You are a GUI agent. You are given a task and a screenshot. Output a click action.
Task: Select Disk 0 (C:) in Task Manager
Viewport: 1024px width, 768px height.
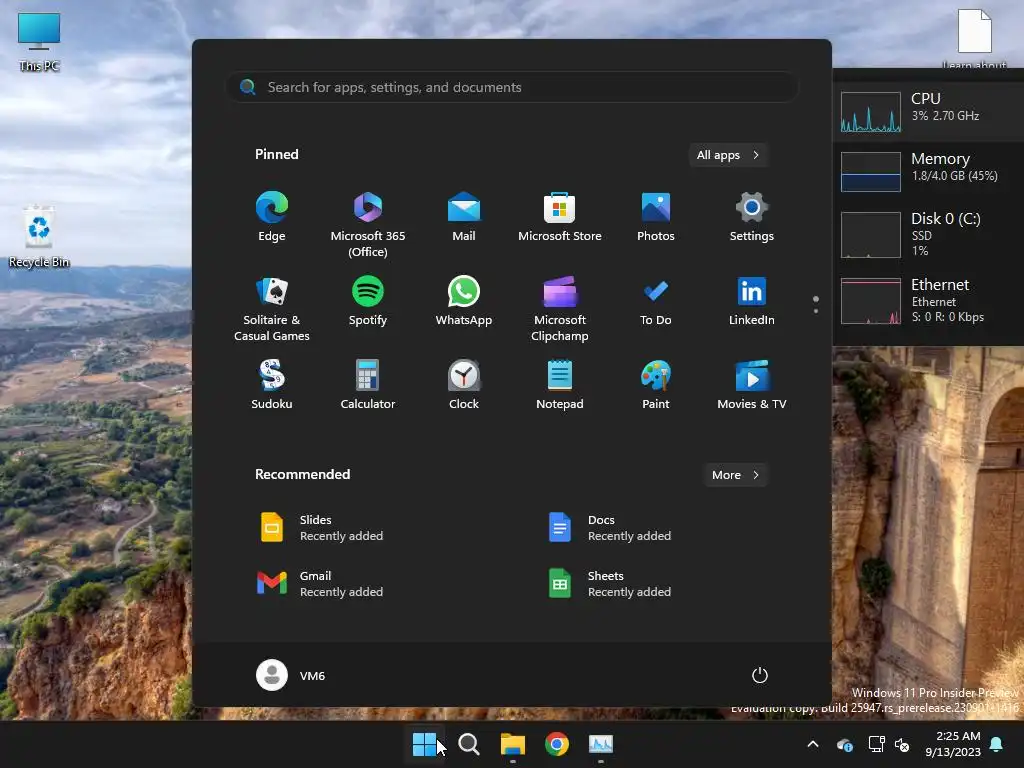(929, 233)
